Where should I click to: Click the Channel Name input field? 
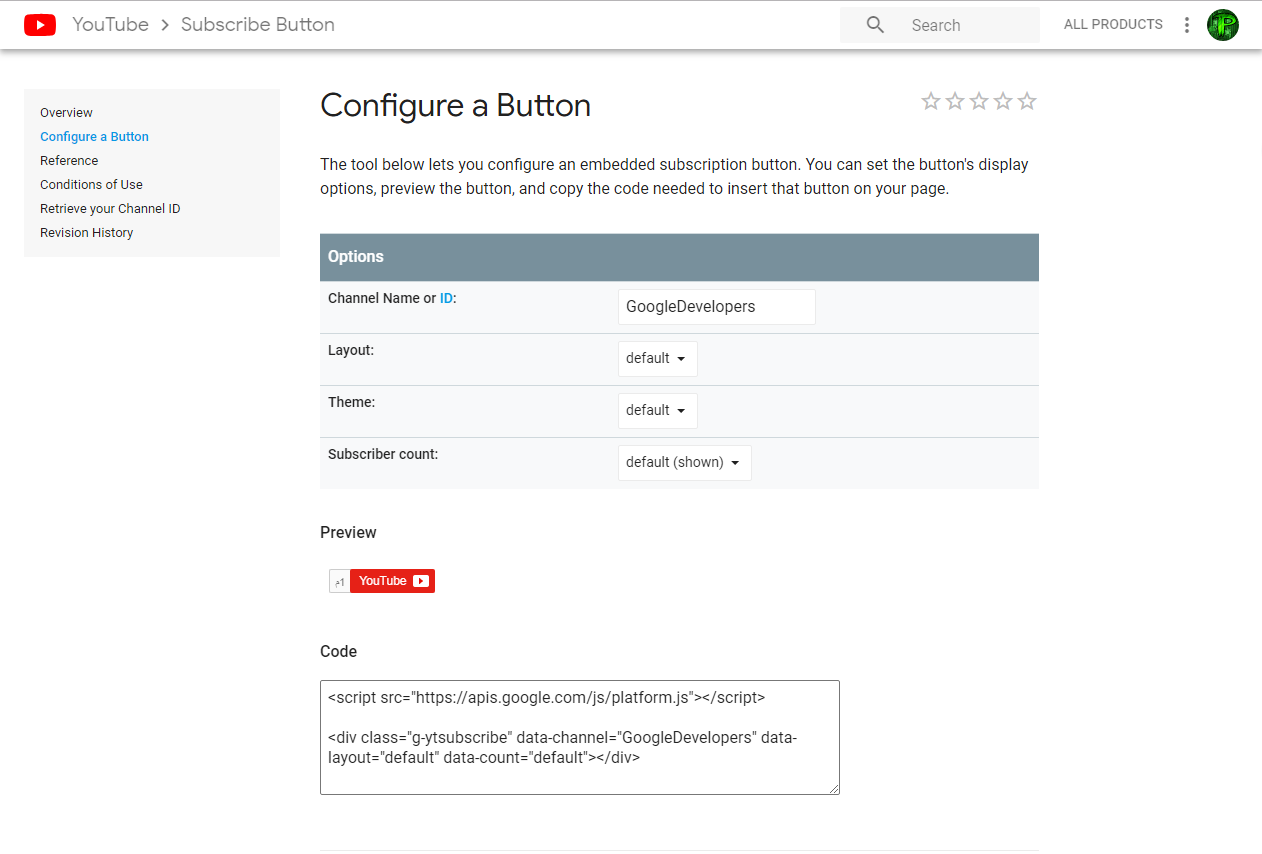716,307
